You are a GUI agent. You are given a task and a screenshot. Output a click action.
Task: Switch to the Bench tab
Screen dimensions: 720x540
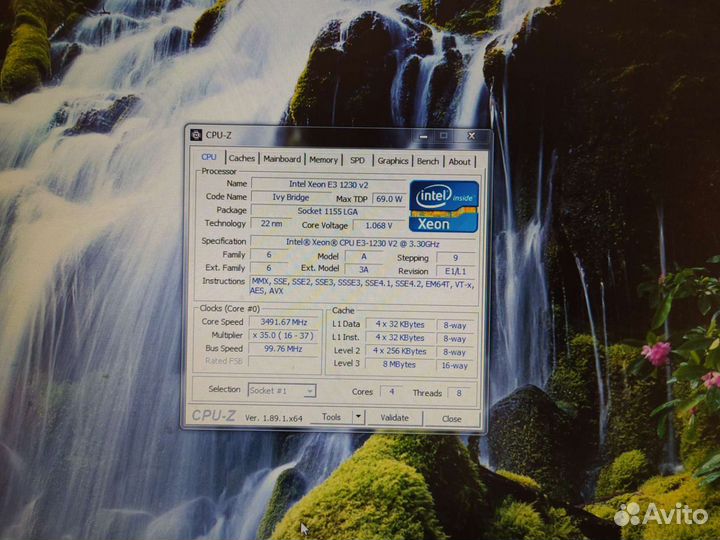428,161
